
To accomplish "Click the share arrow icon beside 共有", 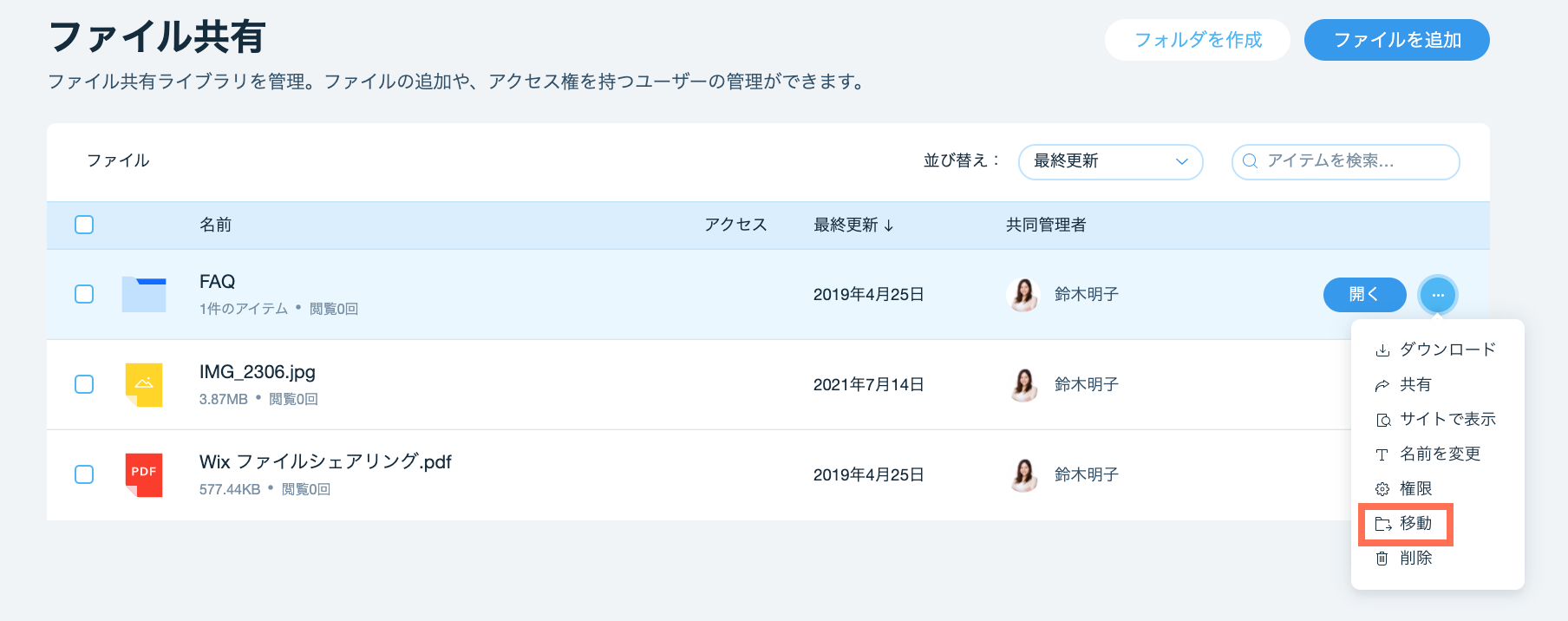I will [1382, 385].
